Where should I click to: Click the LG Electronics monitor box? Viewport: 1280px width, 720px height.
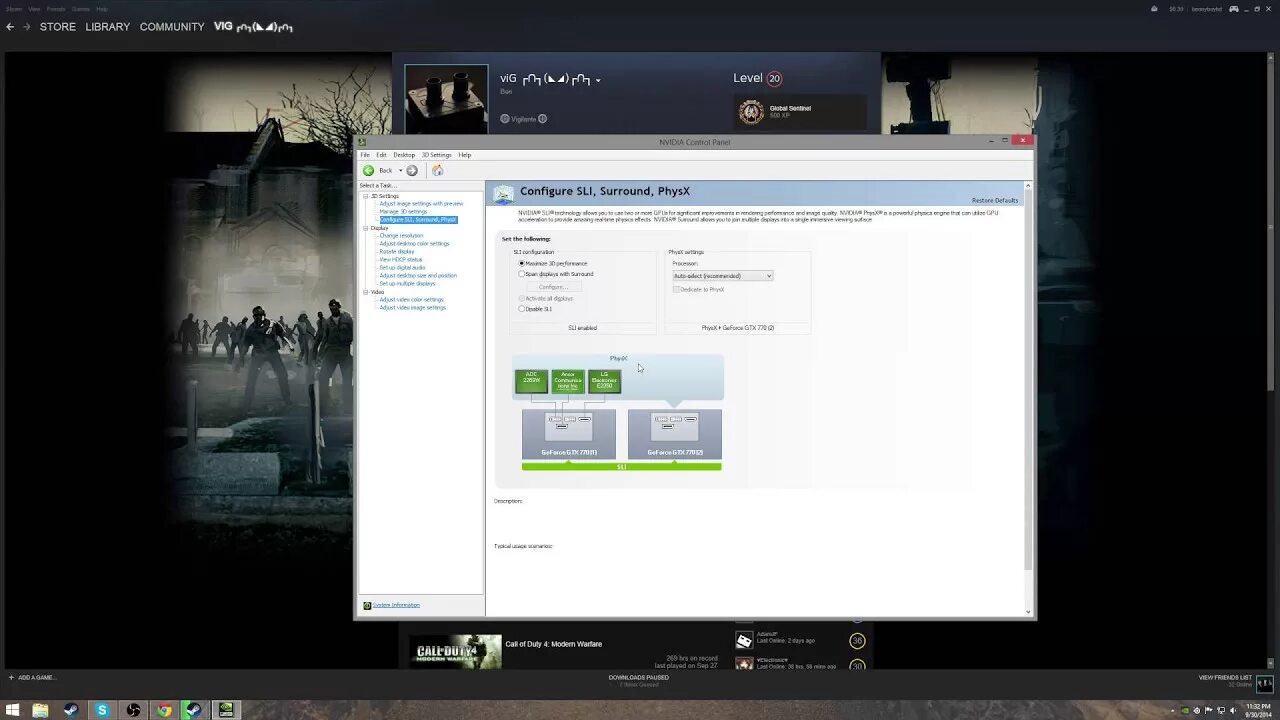[604, 381]
